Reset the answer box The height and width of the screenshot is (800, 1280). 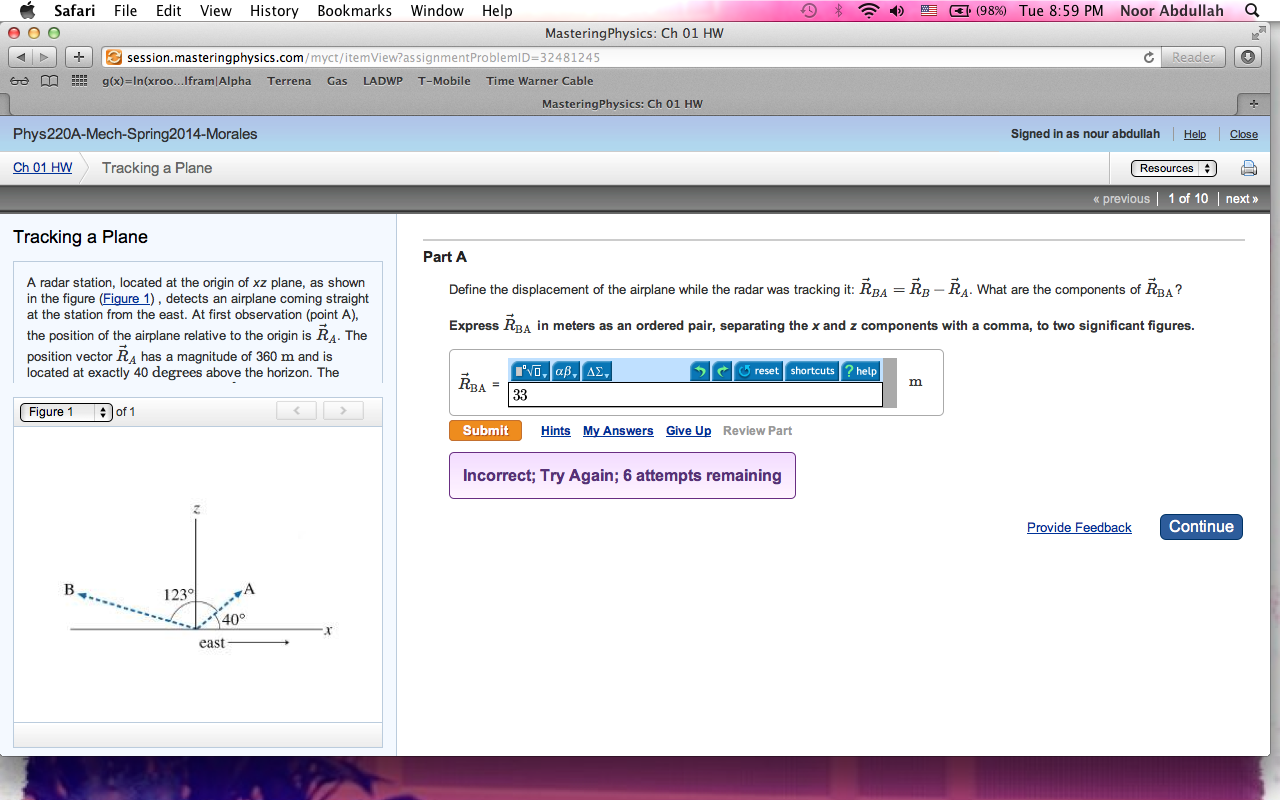pos(759,371)
